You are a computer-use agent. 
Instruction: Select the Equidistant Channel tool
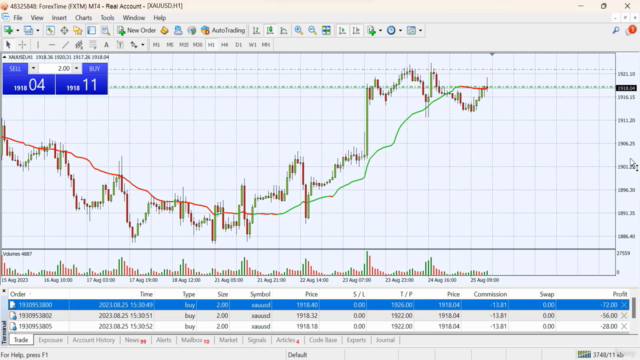[x=79, y=45]
